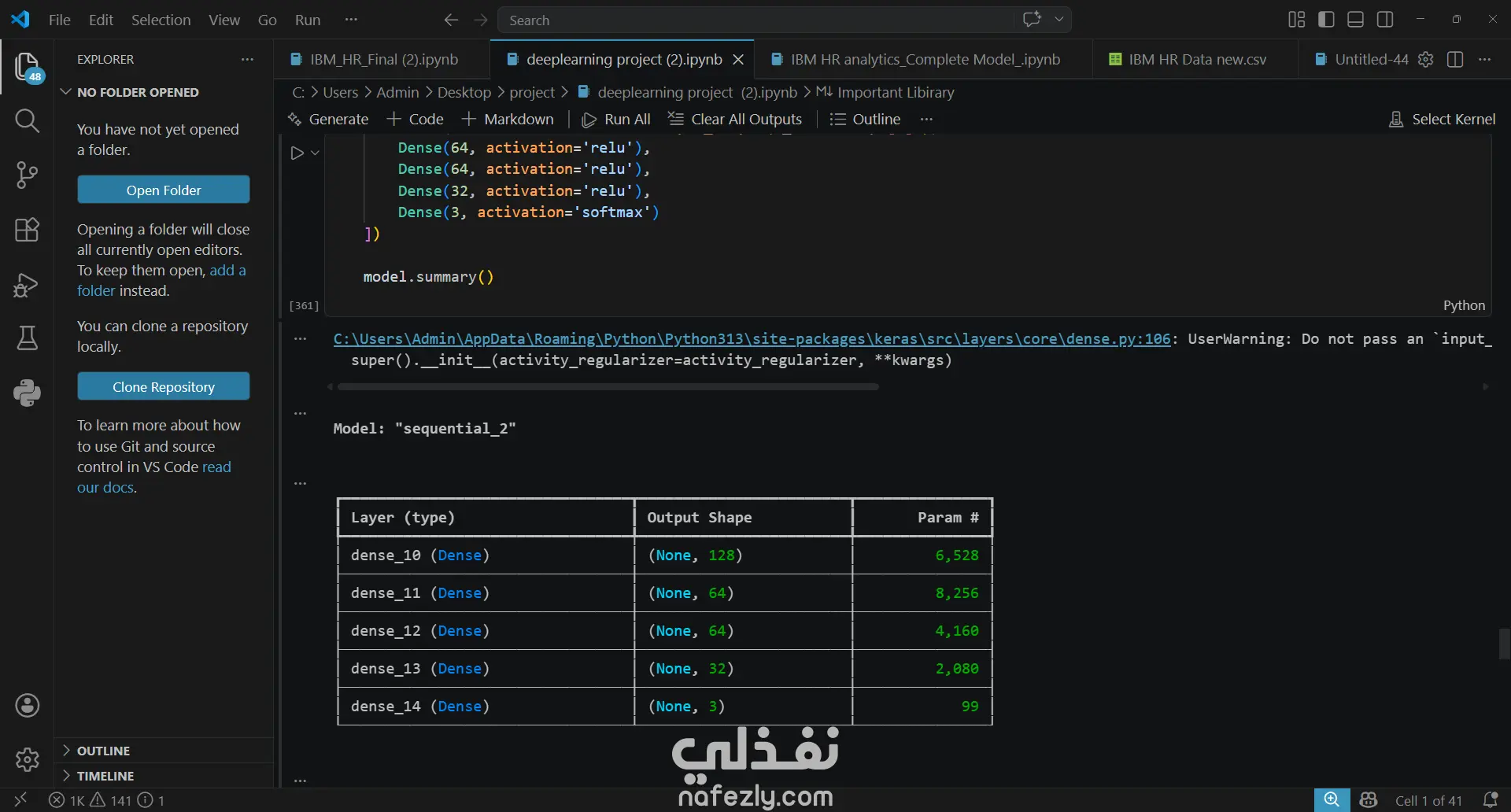Toggle the primary sidebar visibility

[1326, 20]
